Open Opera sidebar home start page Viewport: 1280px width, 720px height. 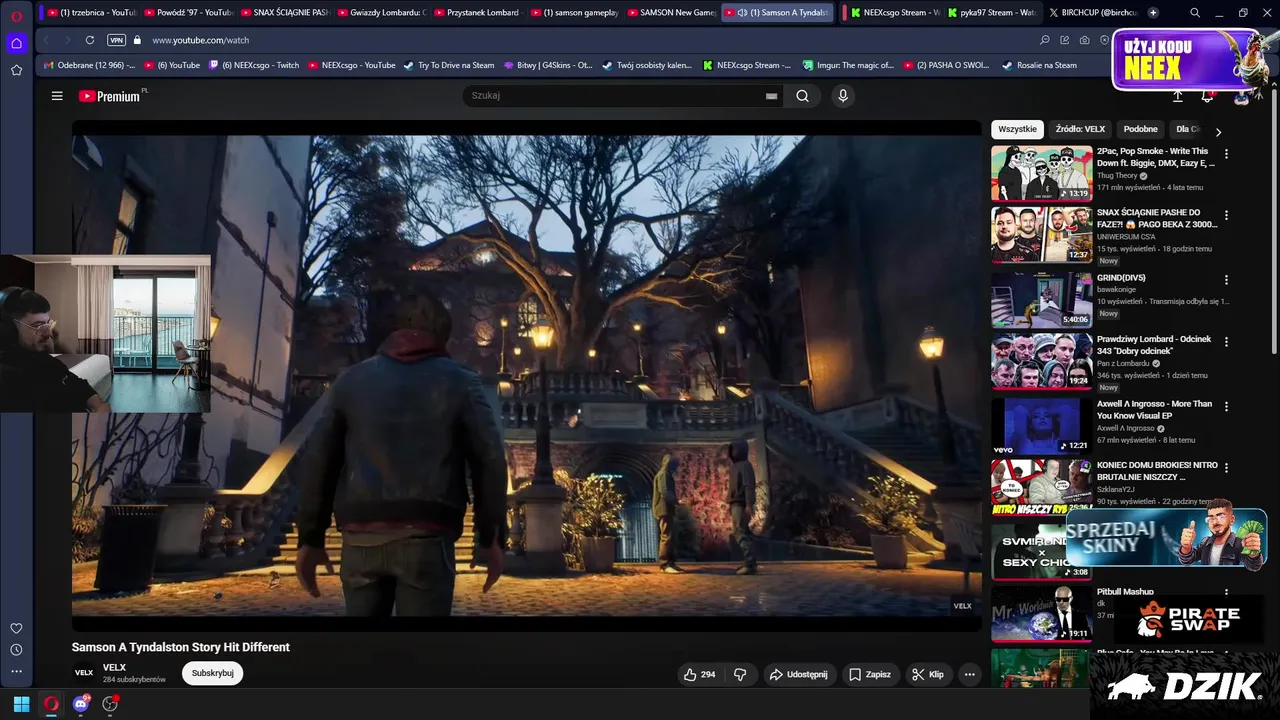(16, 43)
